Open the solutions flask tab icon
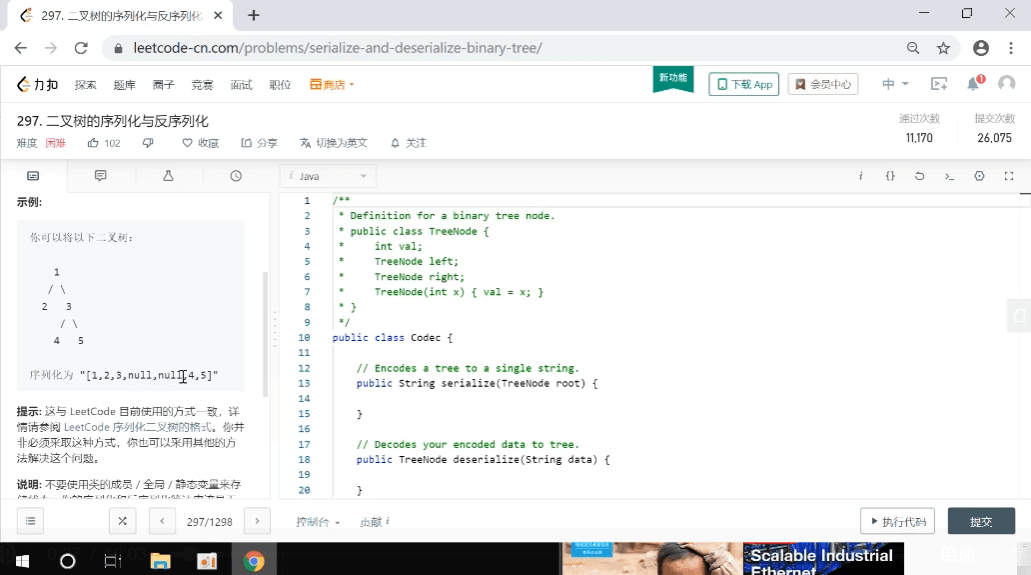The width and height of the screenshot is (1031, 575). click(168, 176)
